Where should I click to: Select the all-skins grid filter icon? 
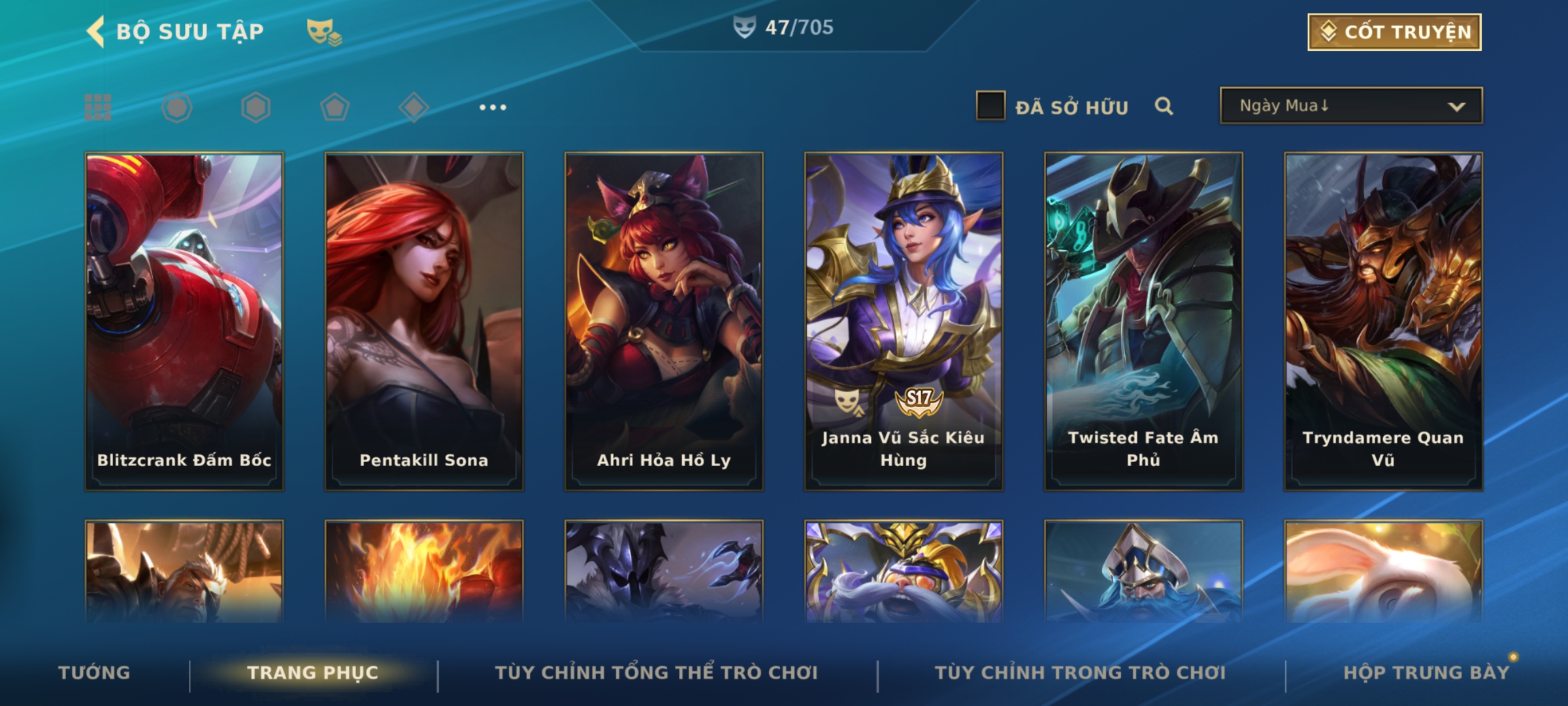(x=98, y=107)
